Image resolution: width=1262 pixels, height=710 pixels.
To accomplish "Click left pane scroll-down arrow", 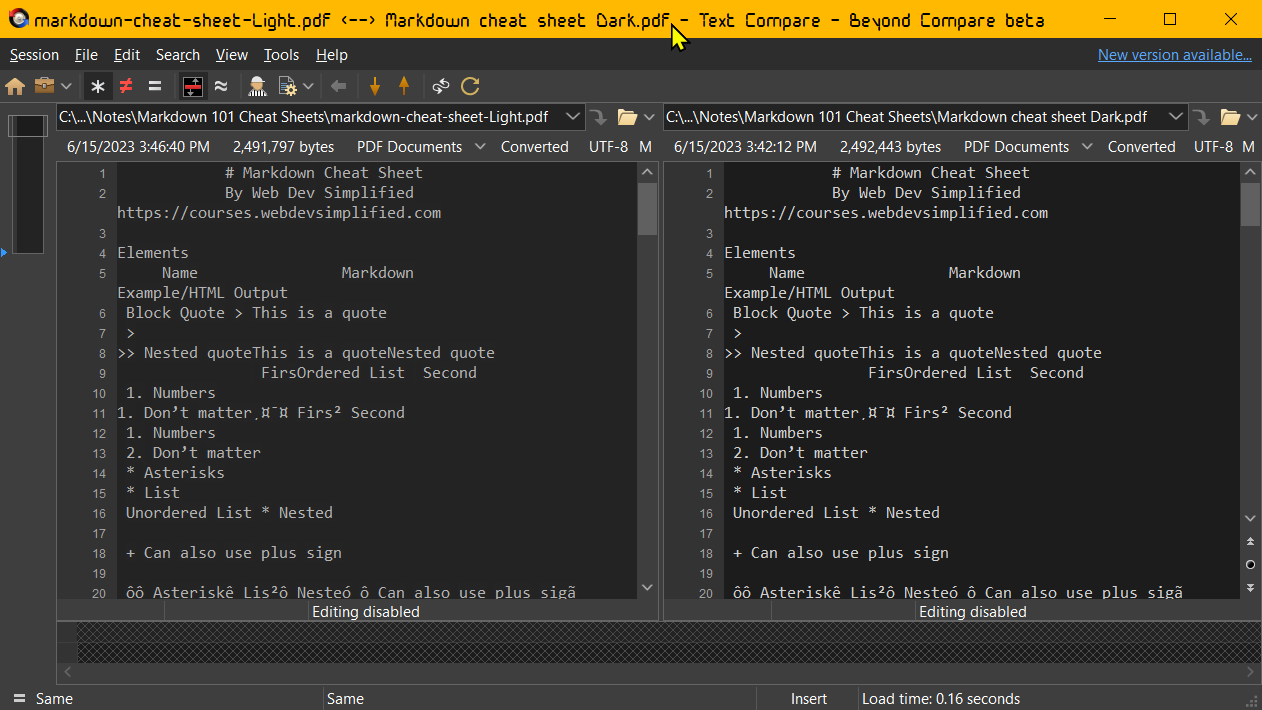I will 647,587.
